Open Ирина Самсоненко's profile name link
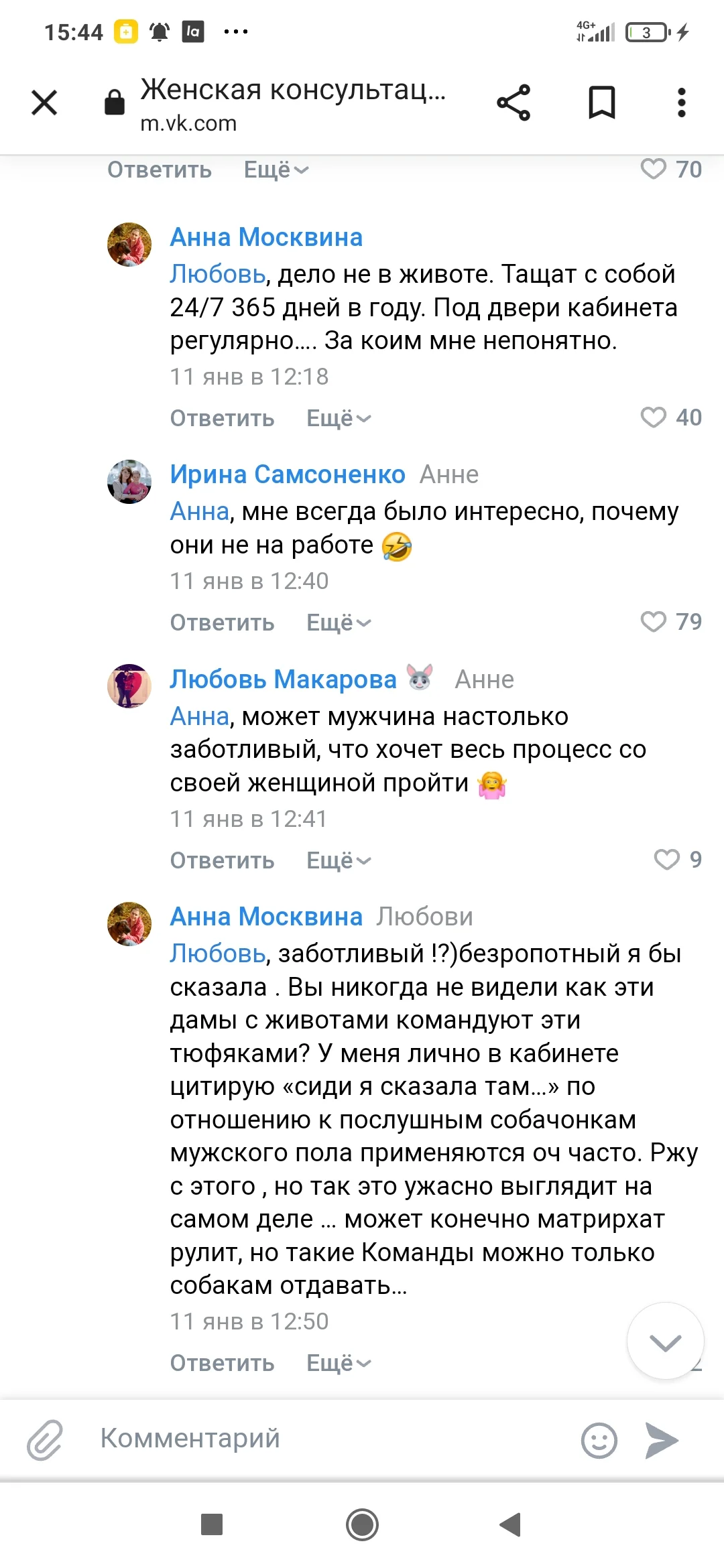 (x=287, y=474)
